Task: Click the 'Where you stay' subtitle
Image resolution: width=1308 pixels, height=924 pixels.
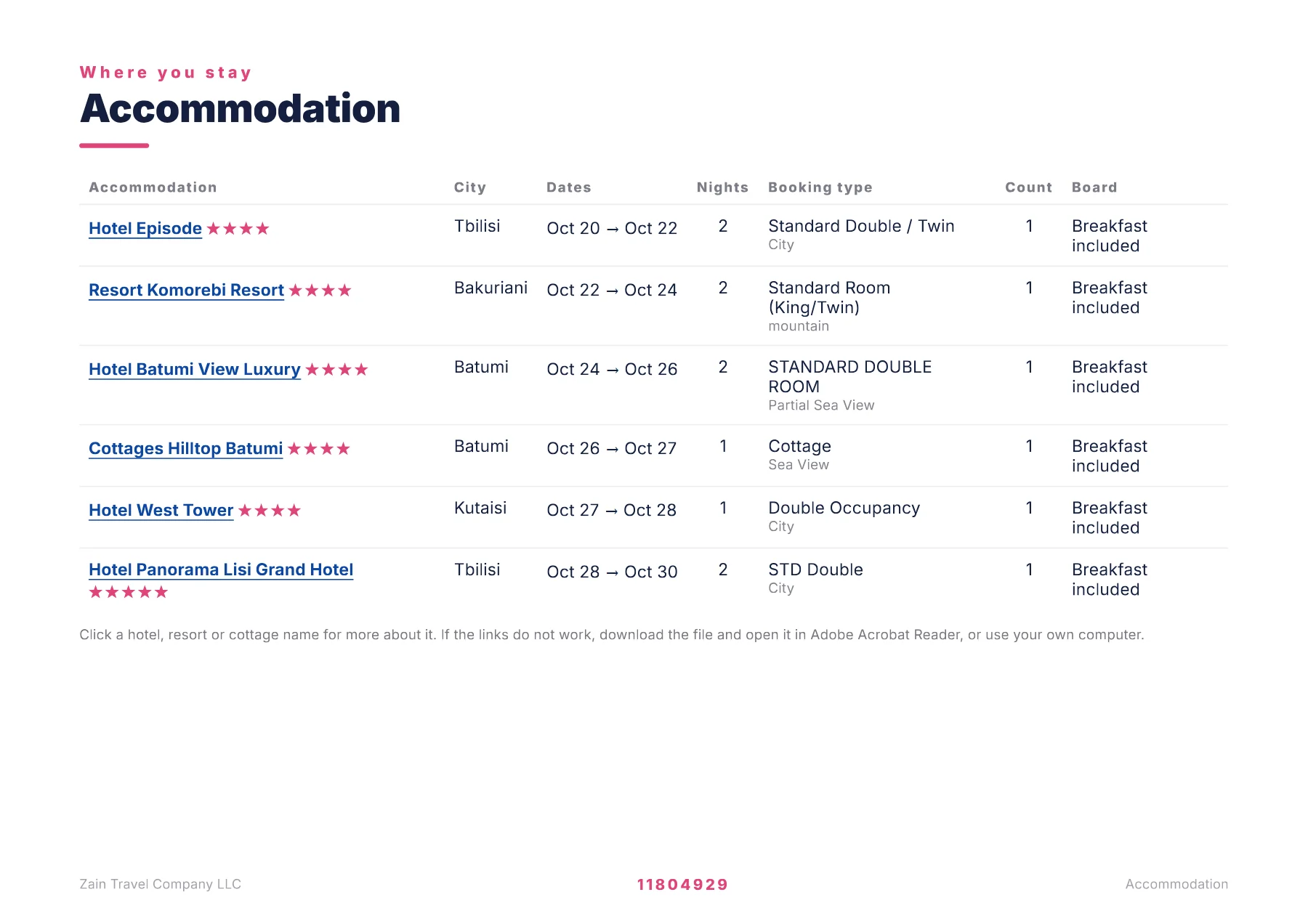Action: [166, 73]
